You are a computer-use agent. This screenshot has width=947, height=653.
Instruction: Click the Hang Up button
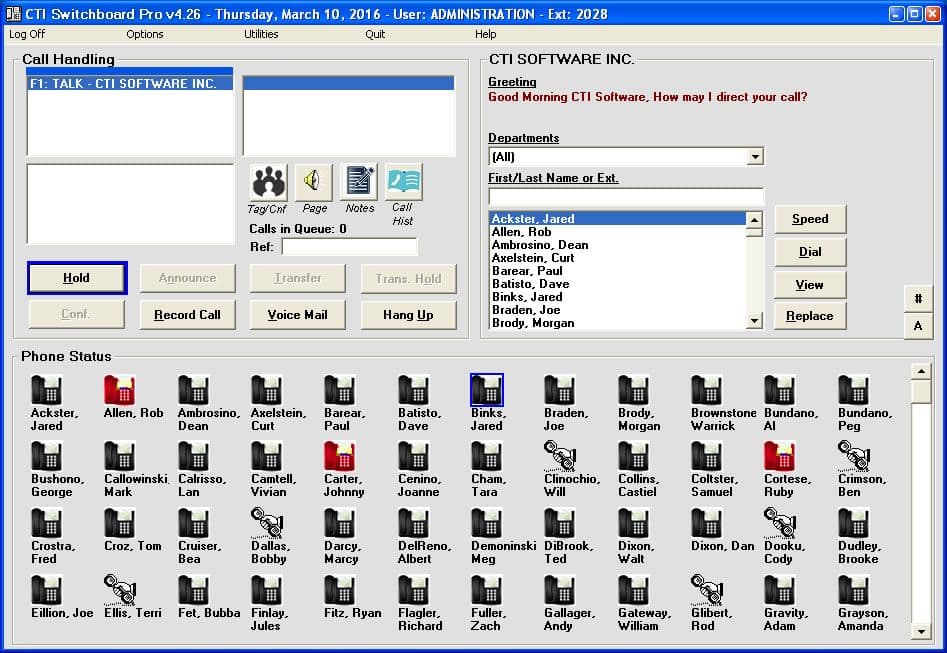(x=408, y=314)
